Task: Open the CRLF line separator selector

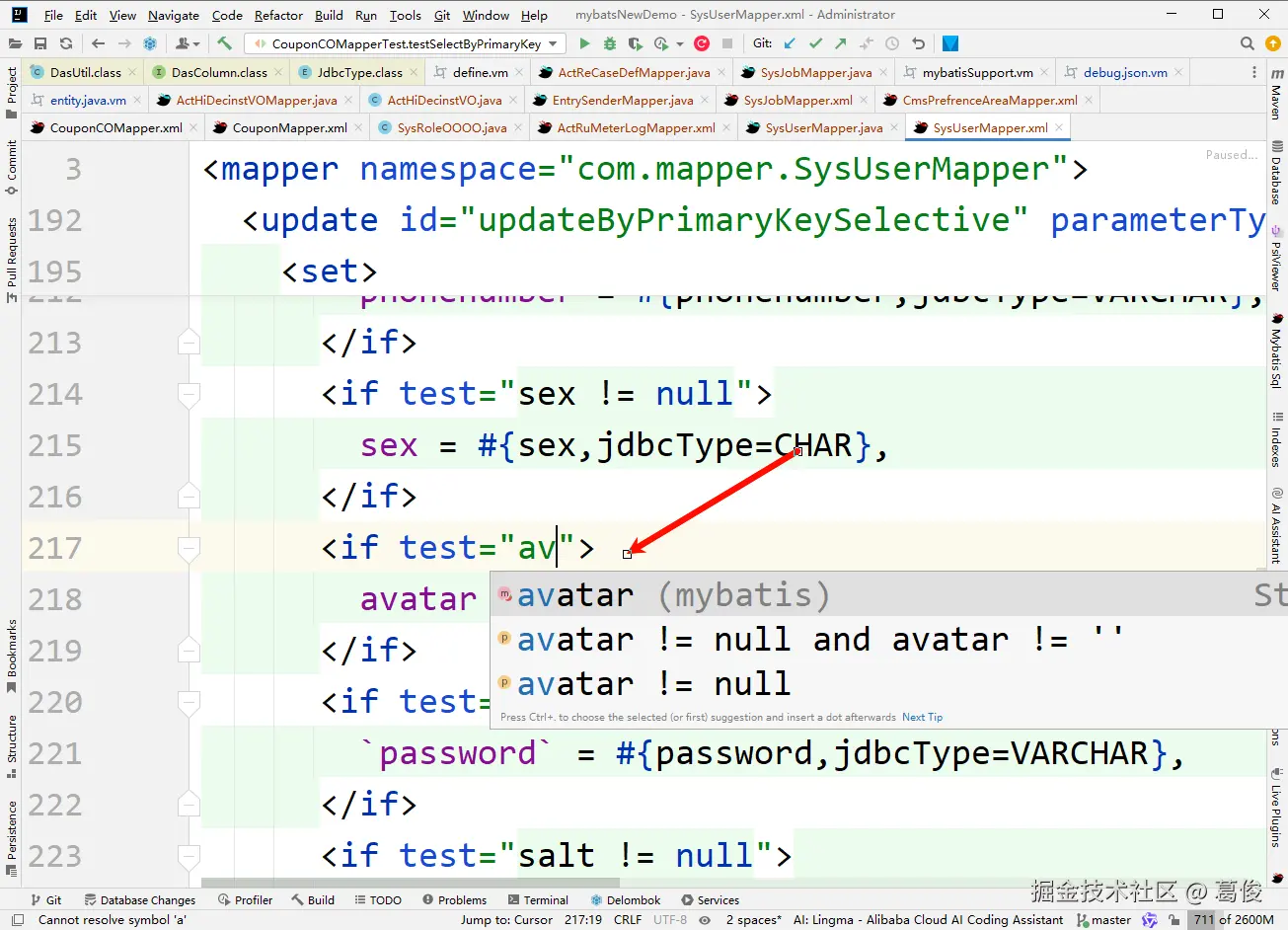Action: click(x=628, y=919)
